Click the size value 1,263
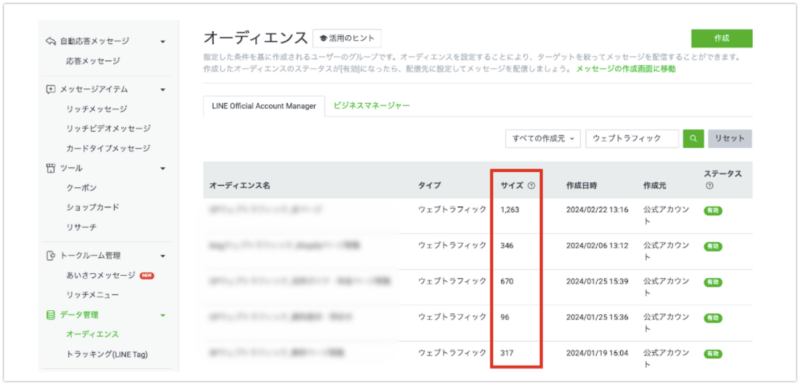Image resolution: width=800 pixels, height=385 pixels. (x=510, y=210)
